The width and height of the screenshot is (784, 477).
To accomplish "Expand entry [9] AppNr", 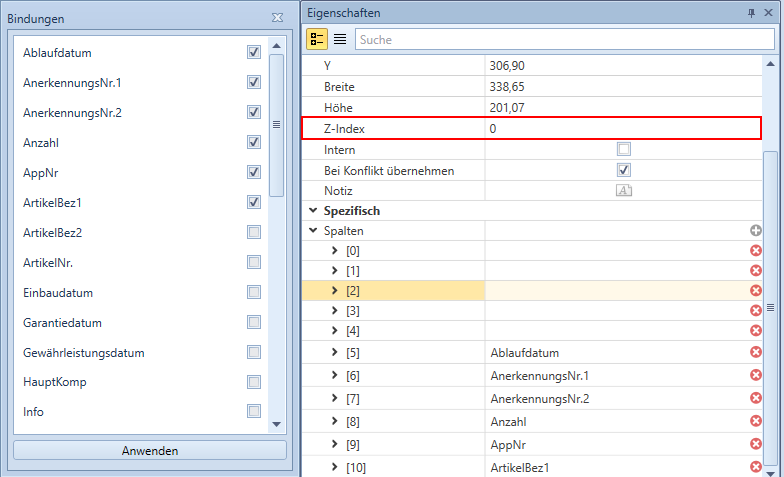I will coord(334,444).
